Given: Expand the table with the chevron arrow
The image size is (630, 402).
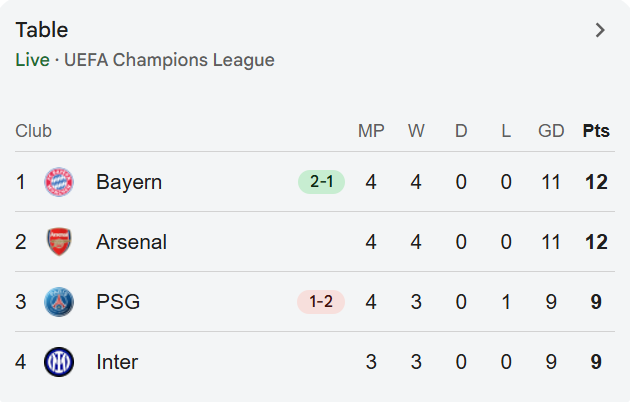Looking at the screenshot, I should 600,30.
